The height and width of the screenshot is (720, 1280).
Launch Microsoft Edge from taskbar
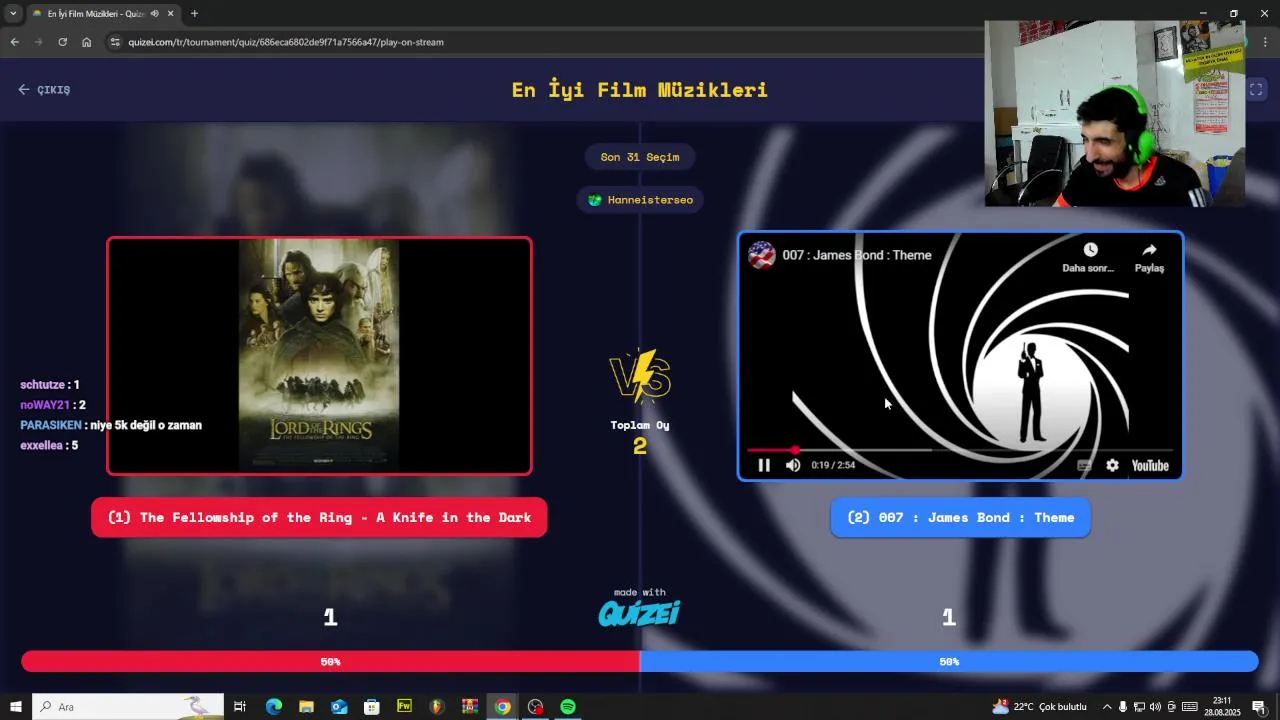click(x=273, y=707)
